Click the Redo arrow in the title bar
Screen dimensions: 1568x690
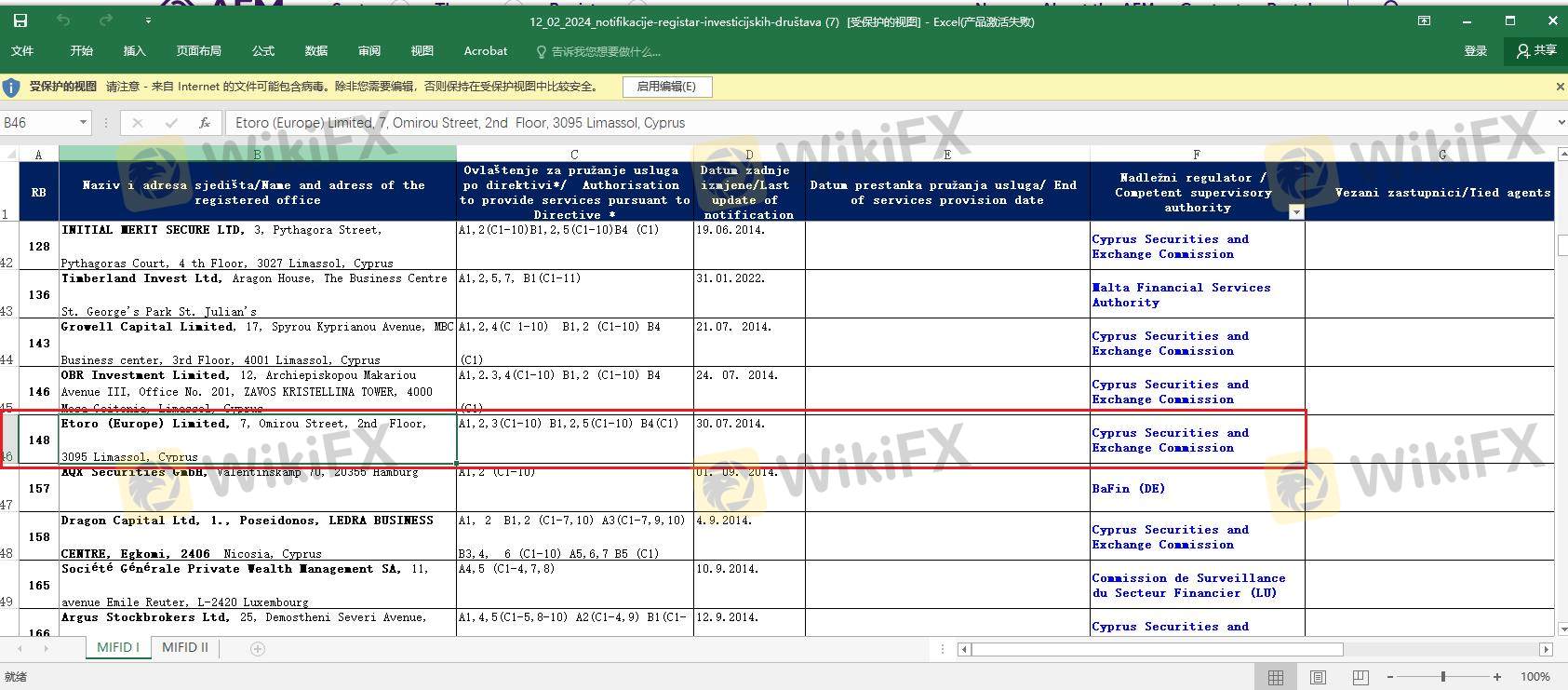(x=106, y=20)
